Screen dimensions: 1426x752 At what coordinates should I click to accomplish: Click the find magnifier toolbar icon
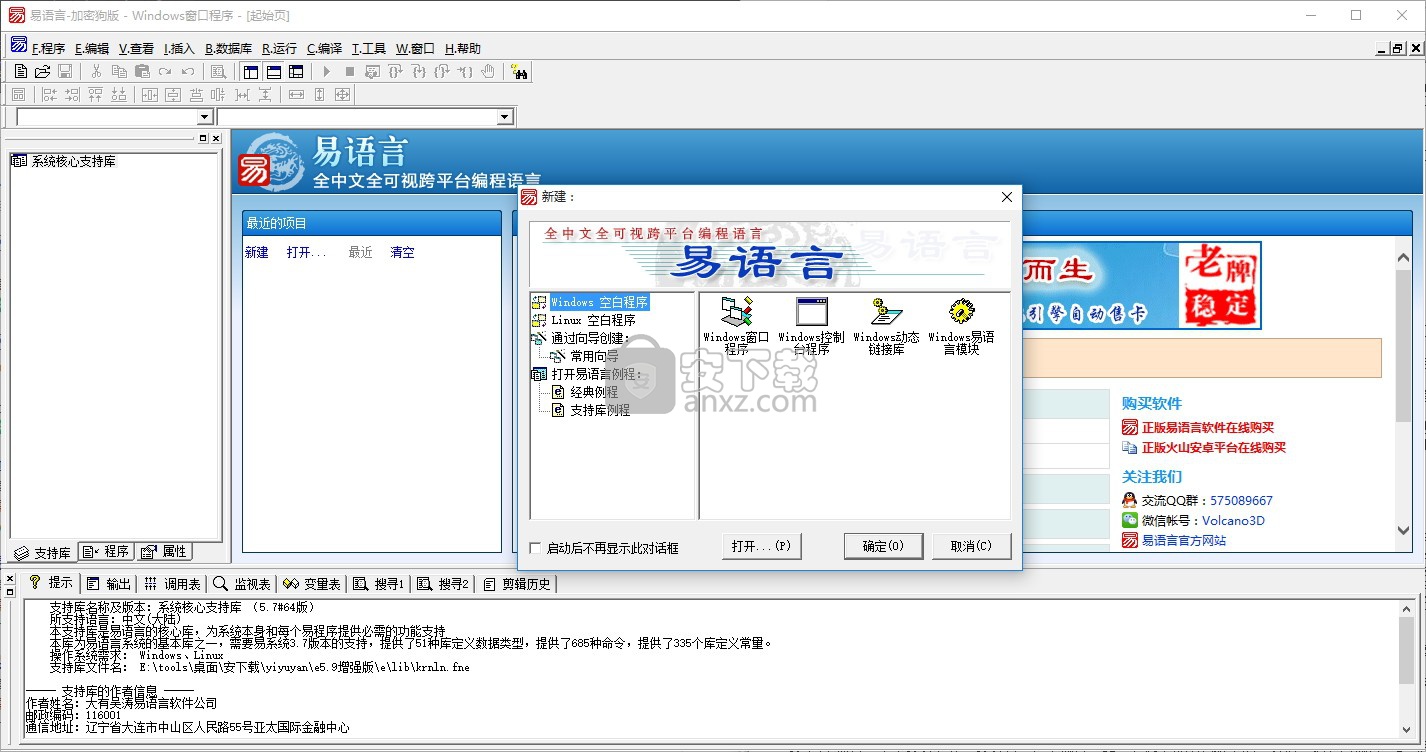[x=217, y=71]
